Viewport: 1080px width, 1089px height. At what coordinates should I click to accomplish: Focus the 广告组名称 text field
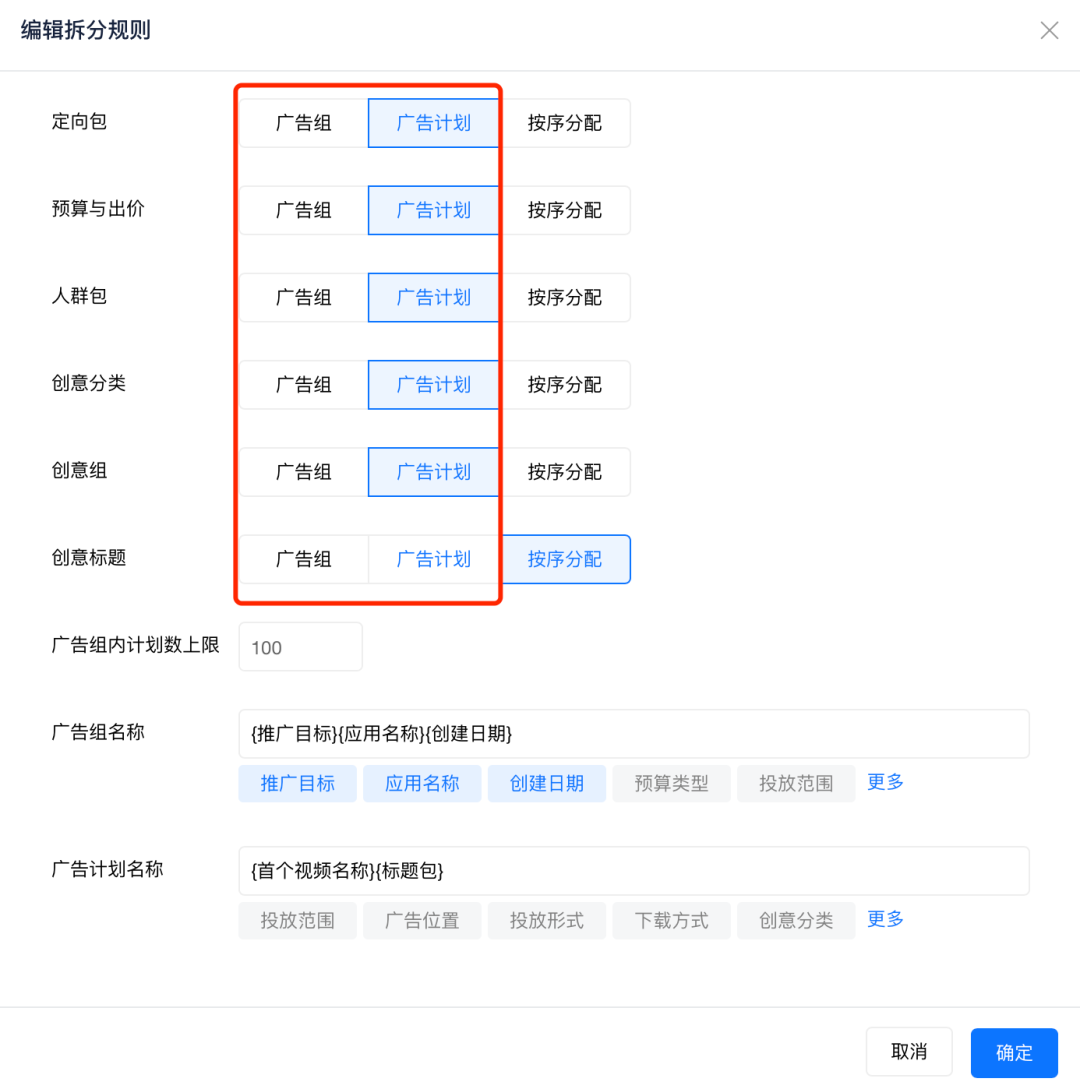(633, 733)
